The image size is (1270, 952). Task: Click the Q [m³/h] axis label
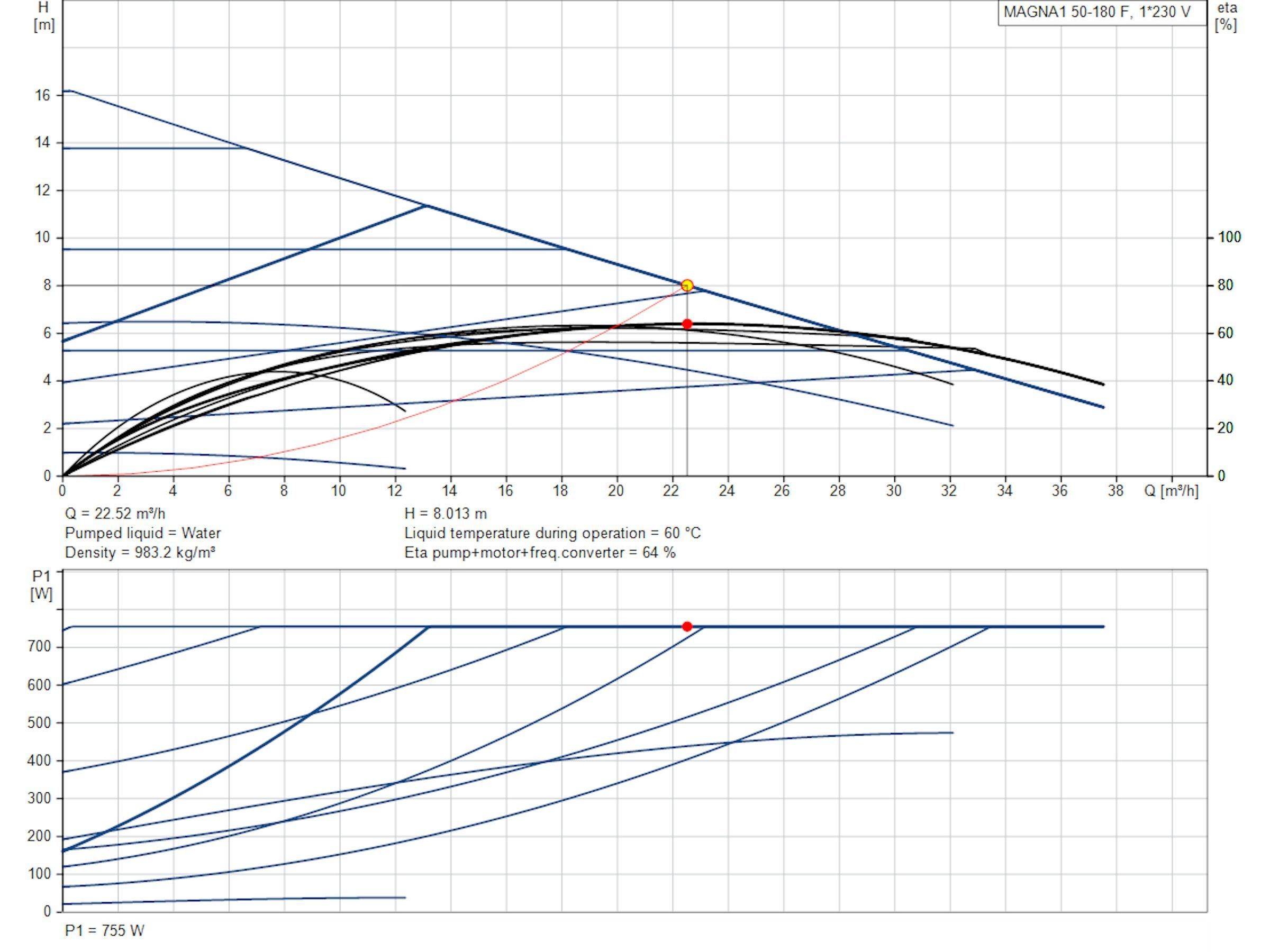point(1171,491)
